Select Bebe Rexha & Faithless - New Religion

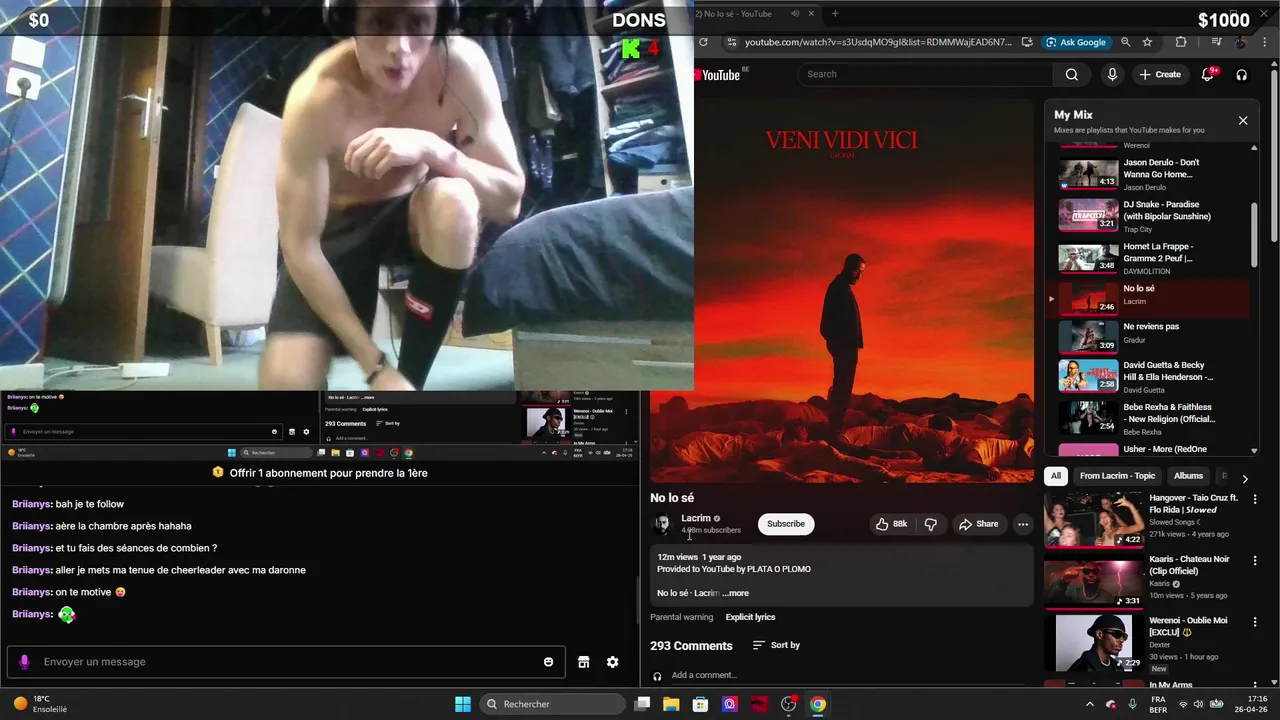(1150, 419)
